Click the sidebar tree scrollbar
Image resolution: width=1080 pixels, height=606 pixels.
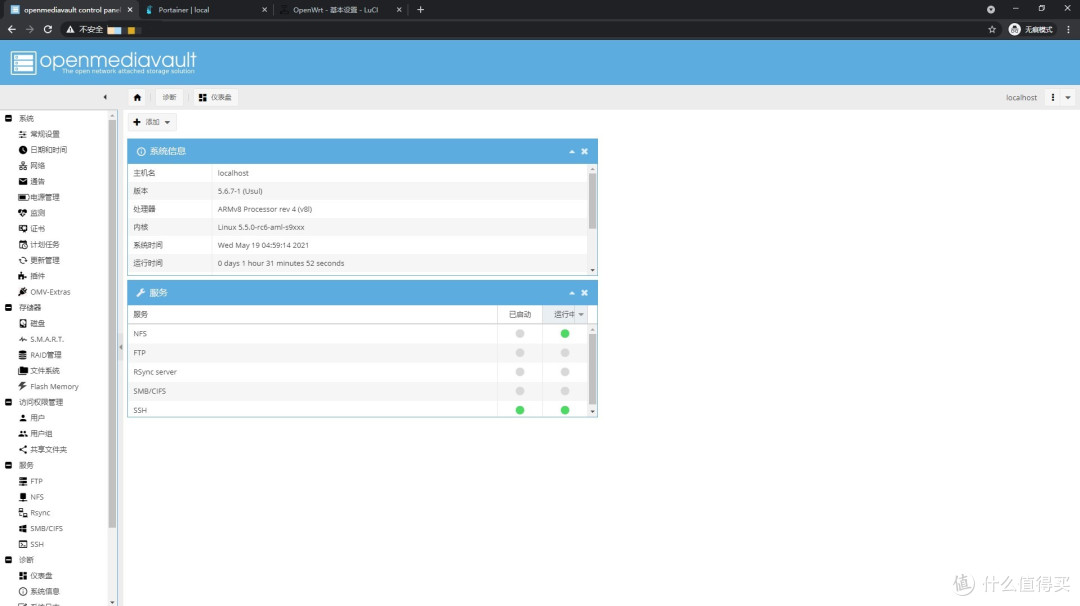point(112,324)
